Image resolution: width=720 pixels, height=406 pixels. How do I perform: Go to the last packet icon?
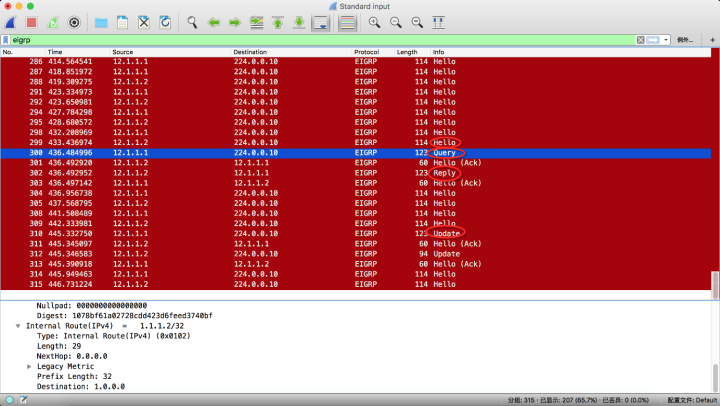(299, 23)
